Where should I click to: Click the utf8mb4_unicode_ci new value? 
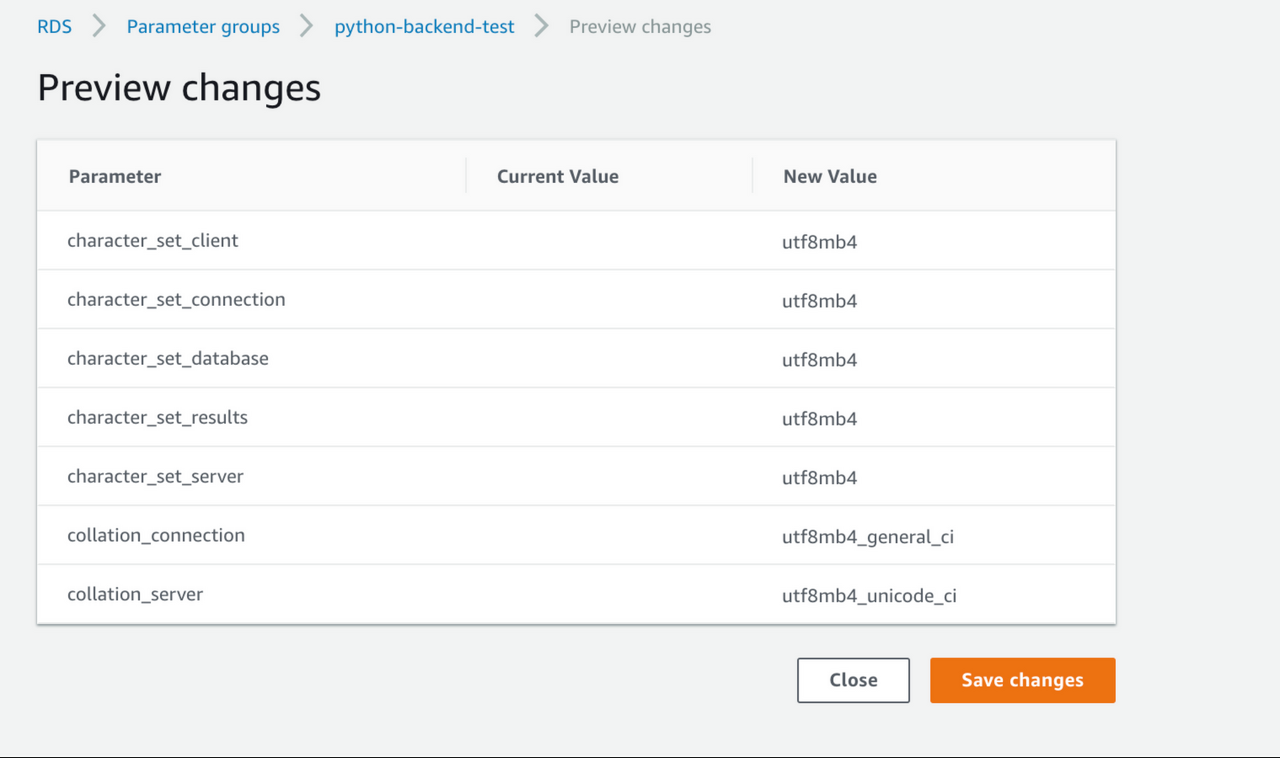point(869,596)
